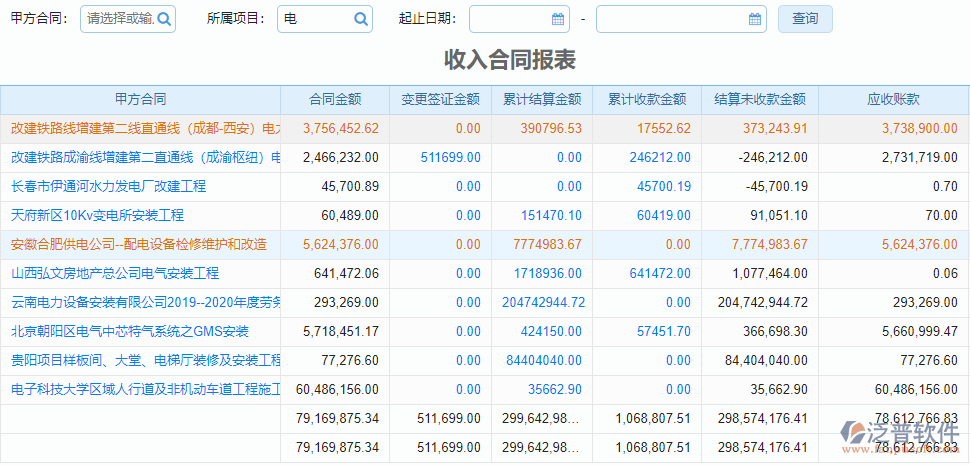This screenshot has height=465, width=970.
Task: Click settlement amount 390796.53
Action: click(551, 129)
